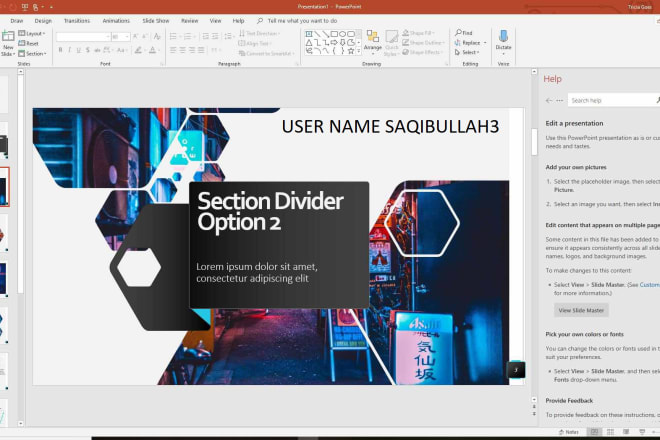Open line spacing options
This screenshot has height=440, width=660.
pos(229,37)
